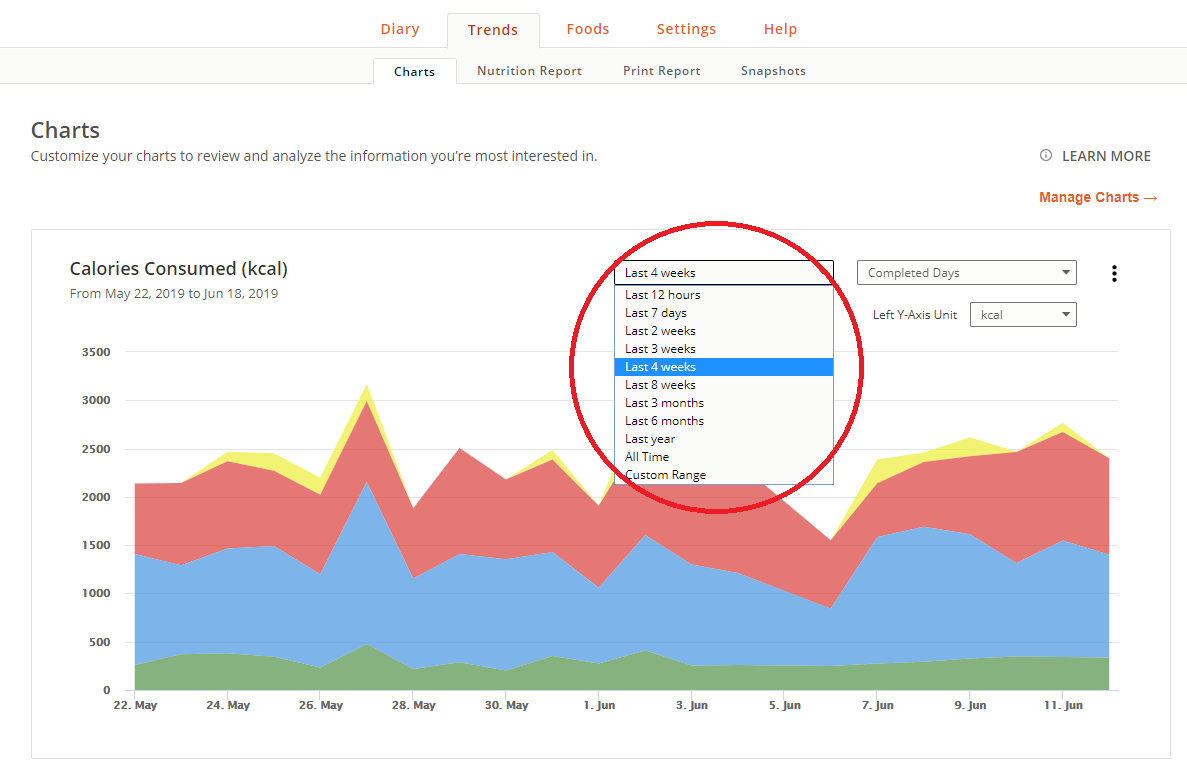Choose Custom Range option
Viewport: 1187px width, 765px height.
724,474
